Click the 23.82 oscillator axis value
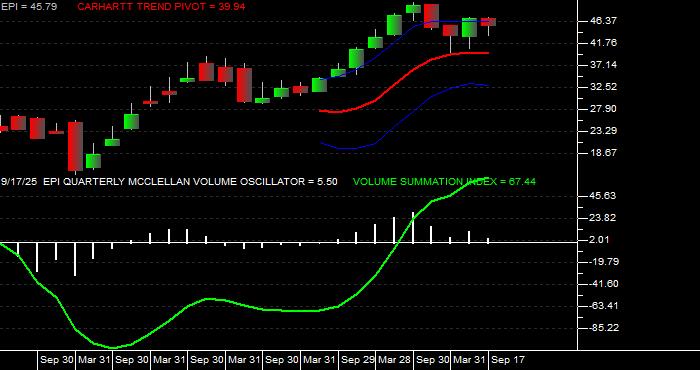Image resolution: width=700 pixels, height=370 pixels. (603, 218)
